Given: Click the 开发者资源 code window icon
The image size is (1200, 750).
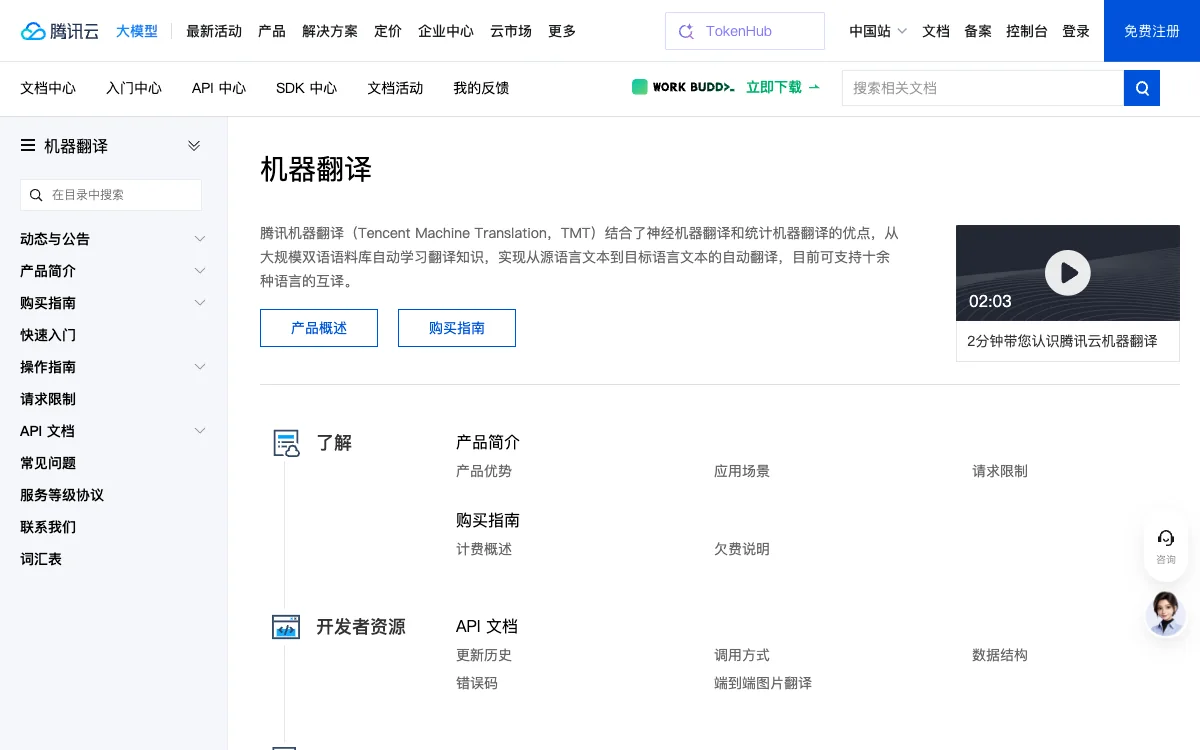Looking at the screenshot, I should (286, 627).
